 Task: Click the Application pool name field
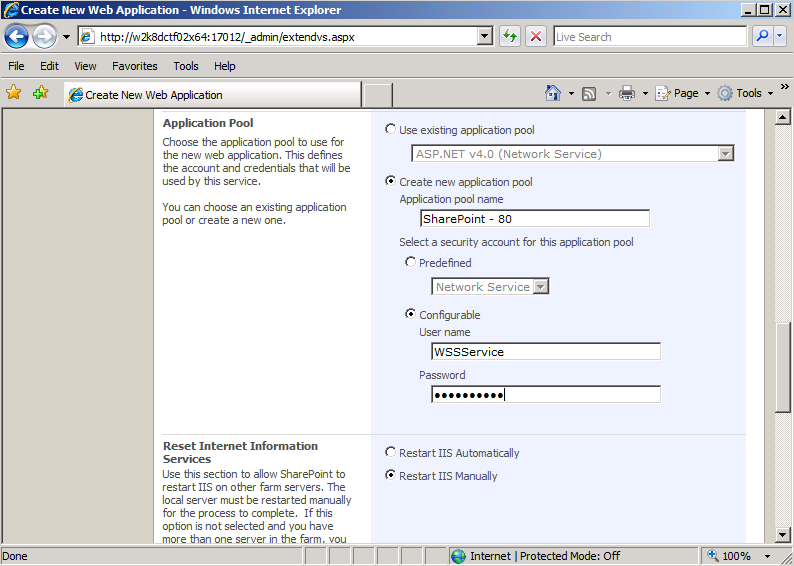pos(535,219)
